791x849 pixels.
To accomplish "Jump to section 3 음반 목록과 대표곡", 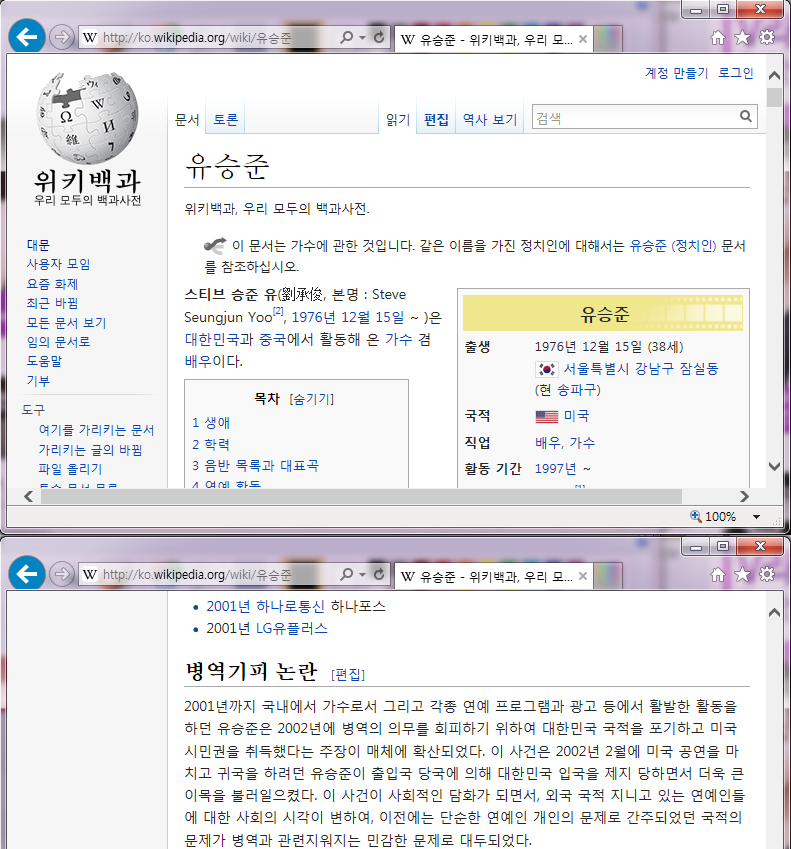I will click(256, 466).
